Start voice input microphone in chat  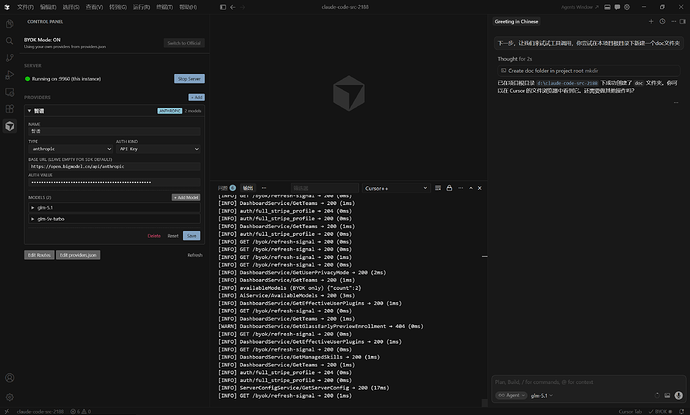(679, 395)
